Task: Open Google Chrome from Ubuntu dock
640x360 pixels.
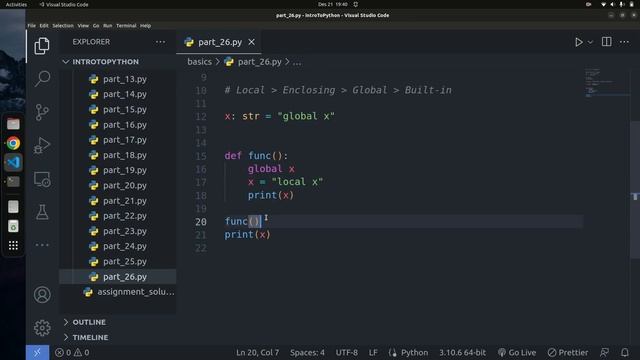Action: [x=13, y=143]
